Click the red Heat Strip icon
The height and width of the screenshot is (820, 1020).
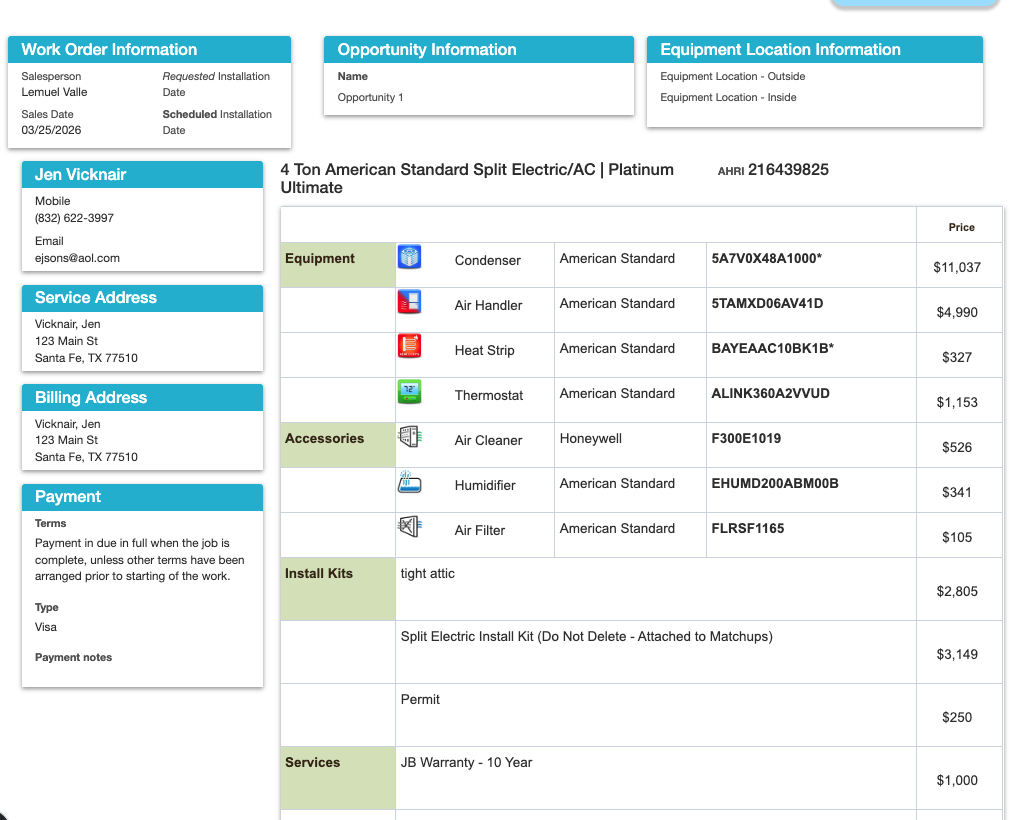pyautogui.click(x=410, y=347)
